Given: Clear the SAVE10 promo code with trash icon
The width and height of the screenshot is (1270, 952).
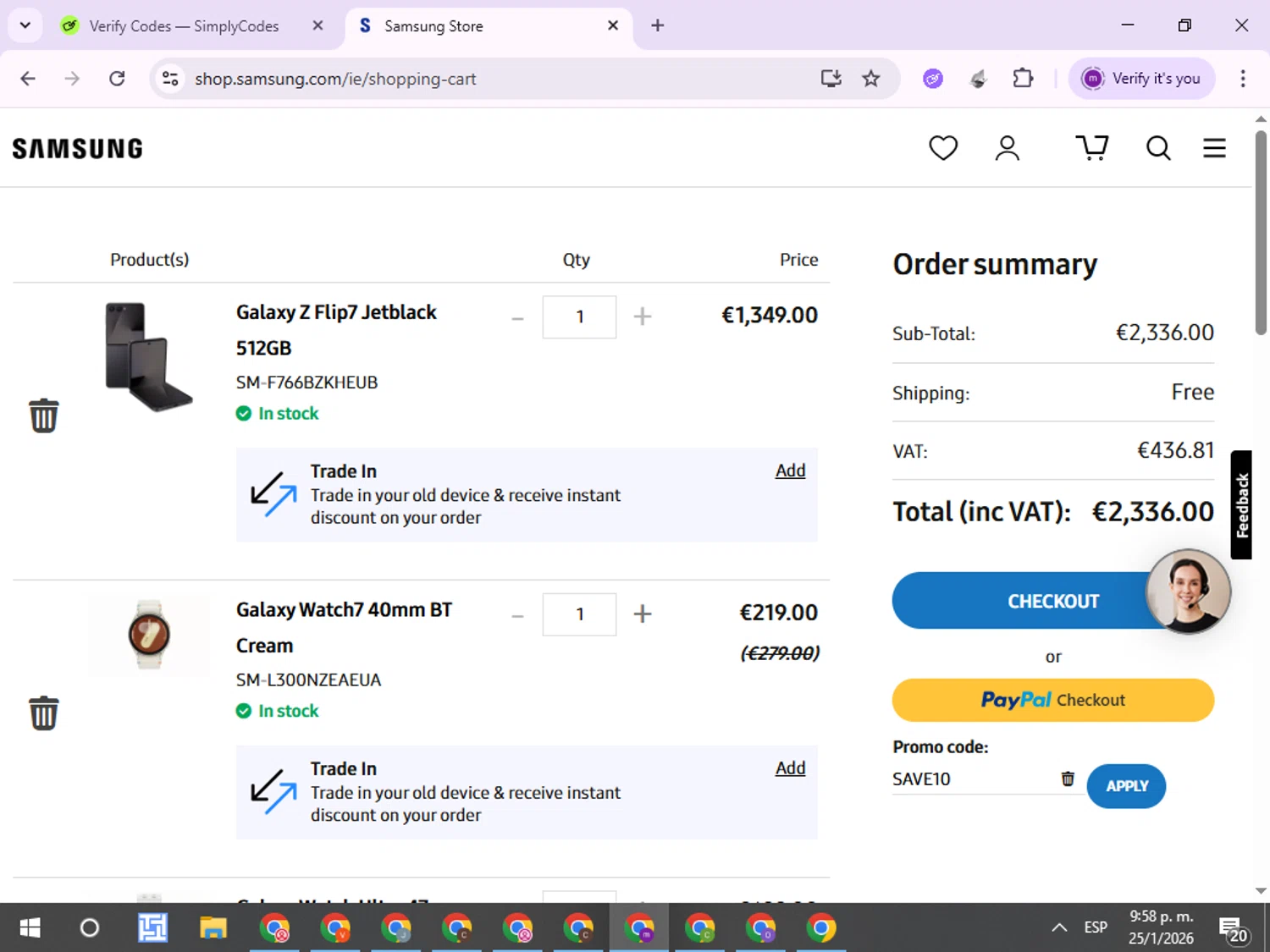Looking at the screenshot, I should click(1068, 779).
